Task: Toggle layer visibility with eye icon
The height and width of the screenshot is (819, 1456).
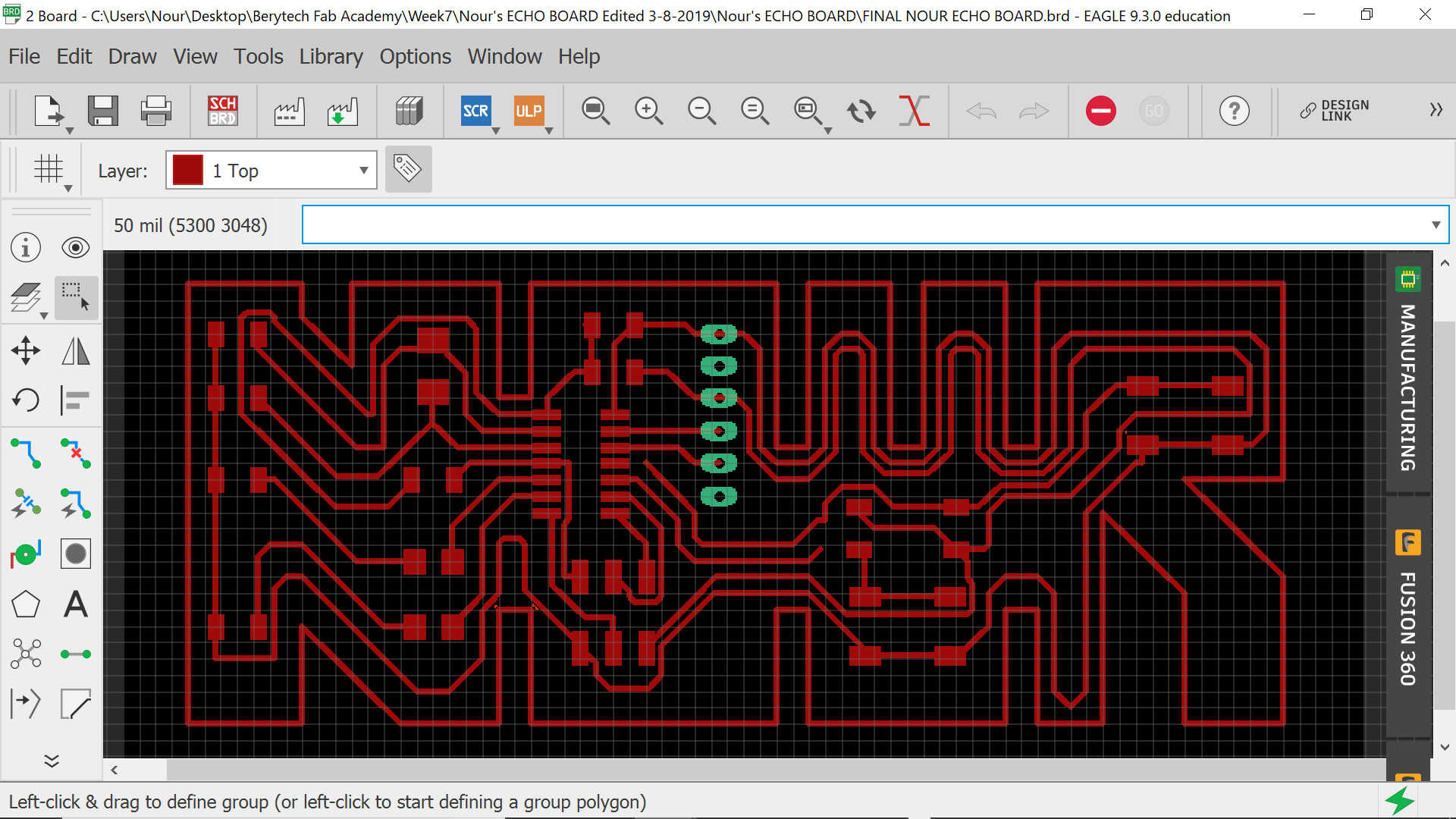Action: (x=76, y=248)
